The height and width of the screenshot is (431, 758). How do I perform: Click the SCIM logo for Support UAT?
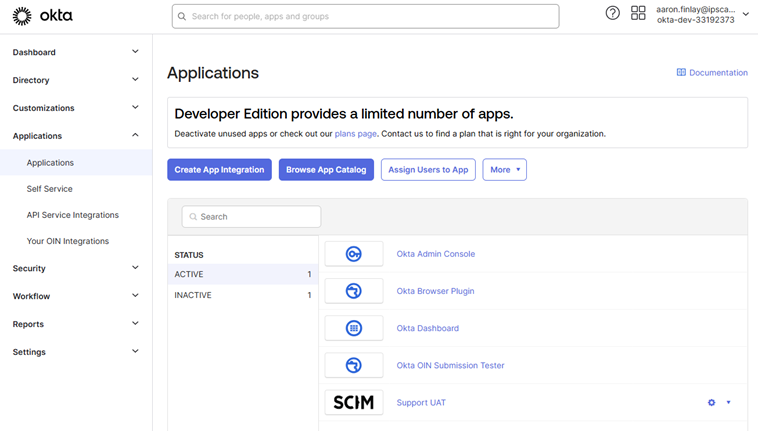[354, 402]
